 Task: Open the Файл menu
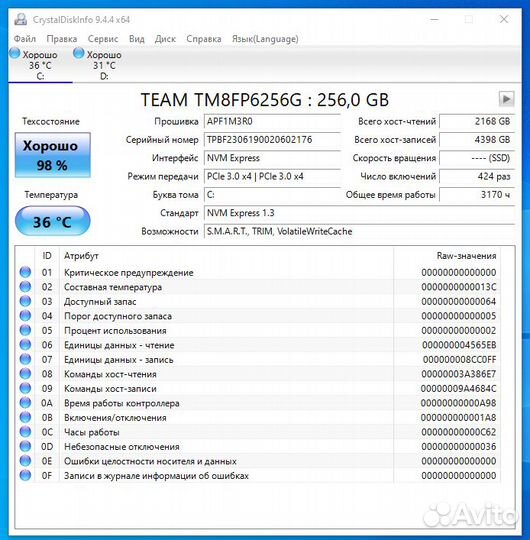coord(24,39)
